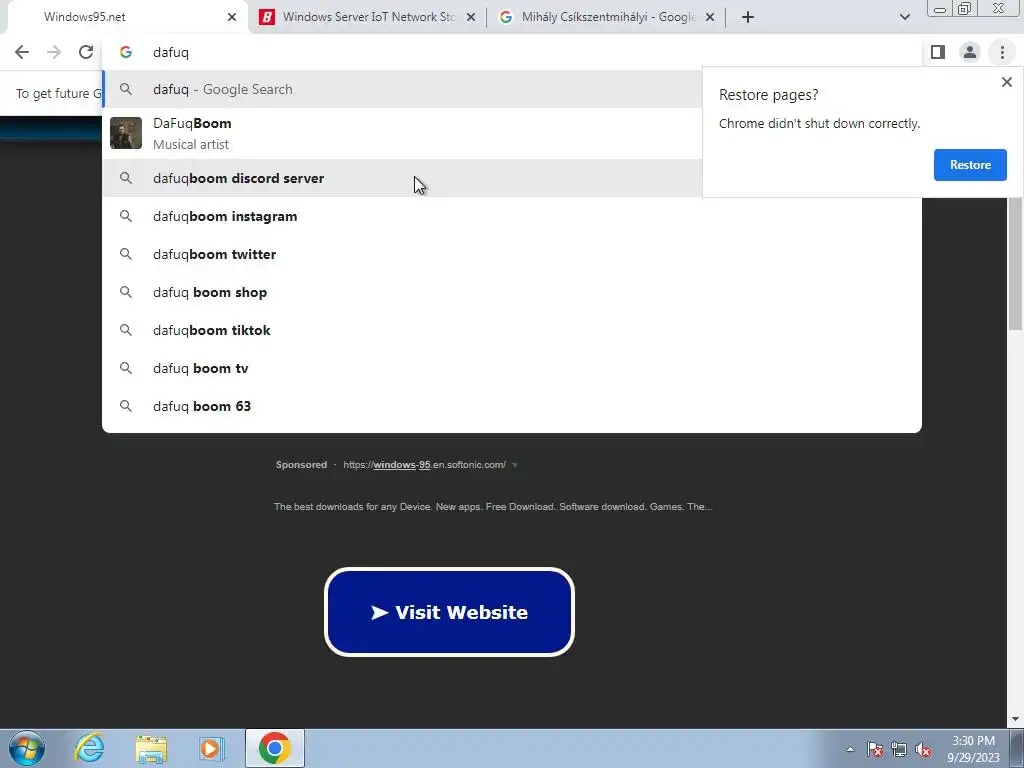This screenshot has height=768, width=1024.
Task: Click the network status tray icon
Action: click(899, 749)
